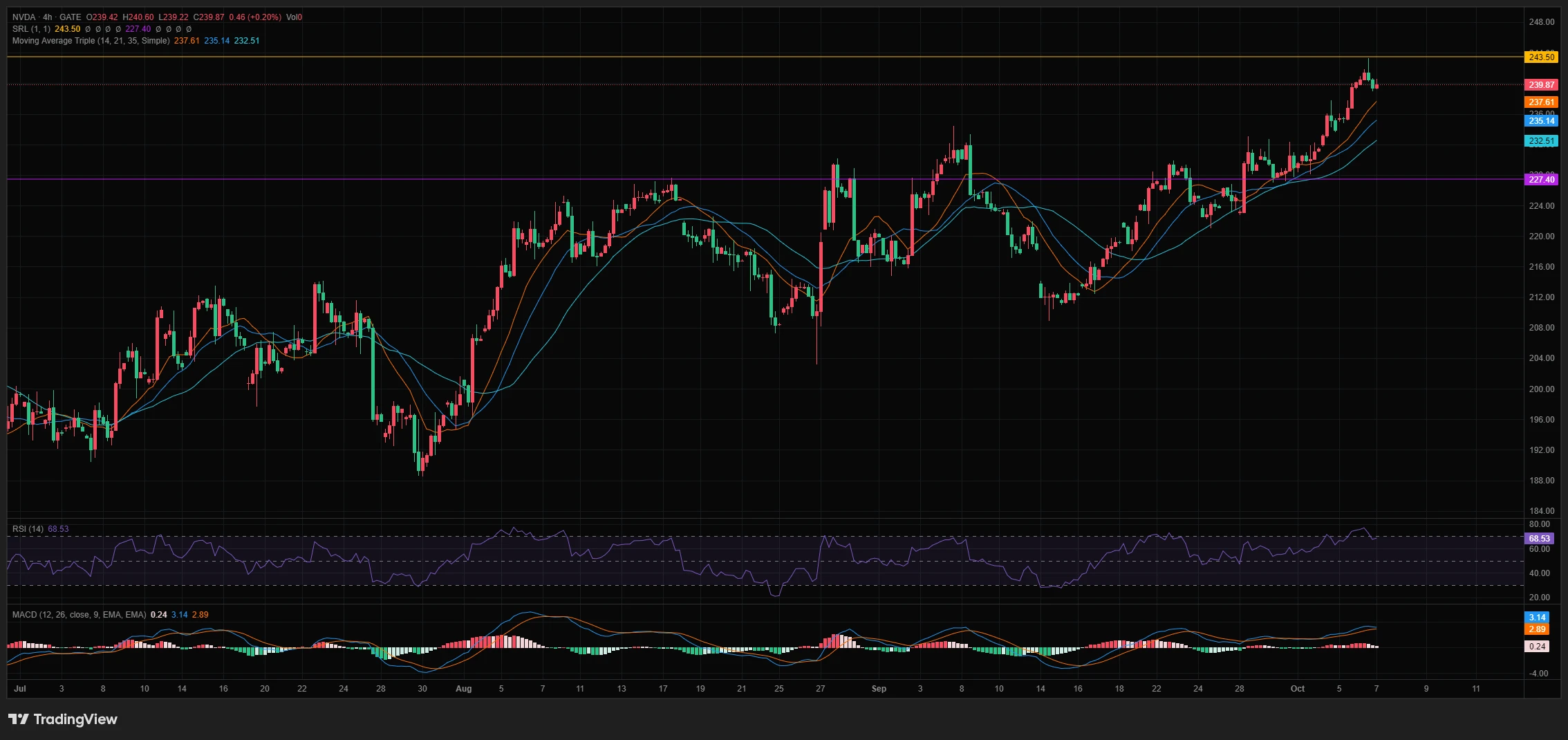The width and height of the screenshot is (1568, 740).
Task: Click the Vol0 volume reading in legend
Action: [x=294, y=17]
